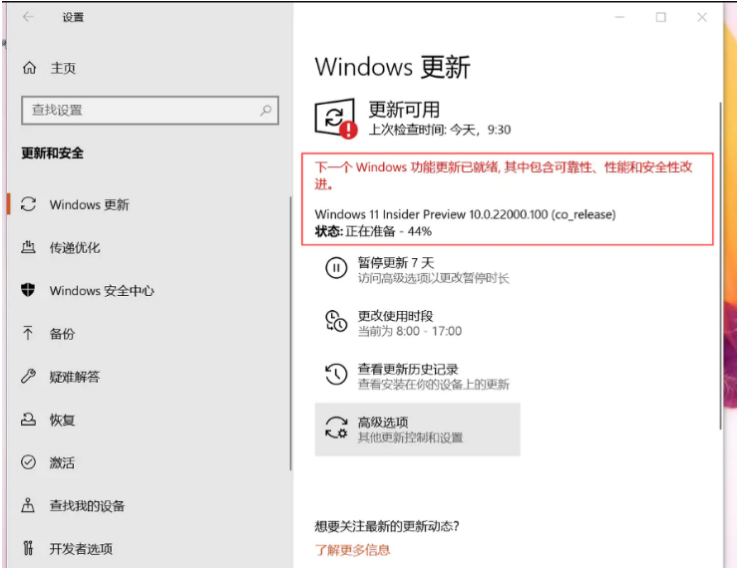
Task: Click clock icon beside 更改使用时段
Action: [336, 321]
